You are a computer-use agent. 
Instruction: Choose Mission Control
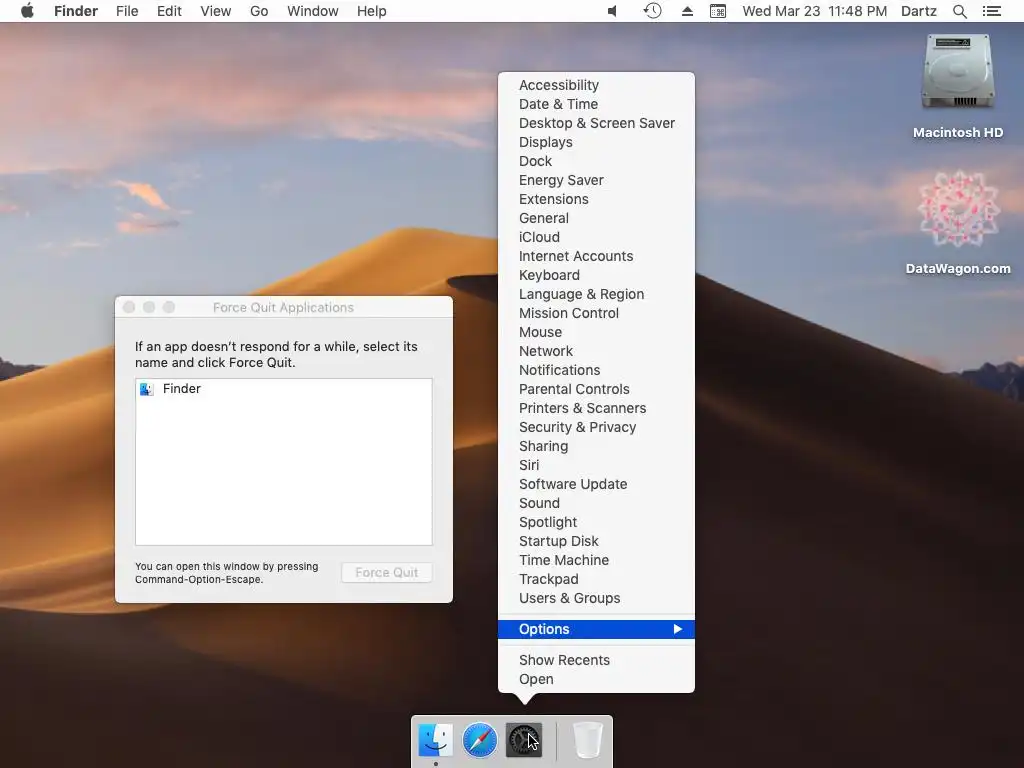click(596, 313)
